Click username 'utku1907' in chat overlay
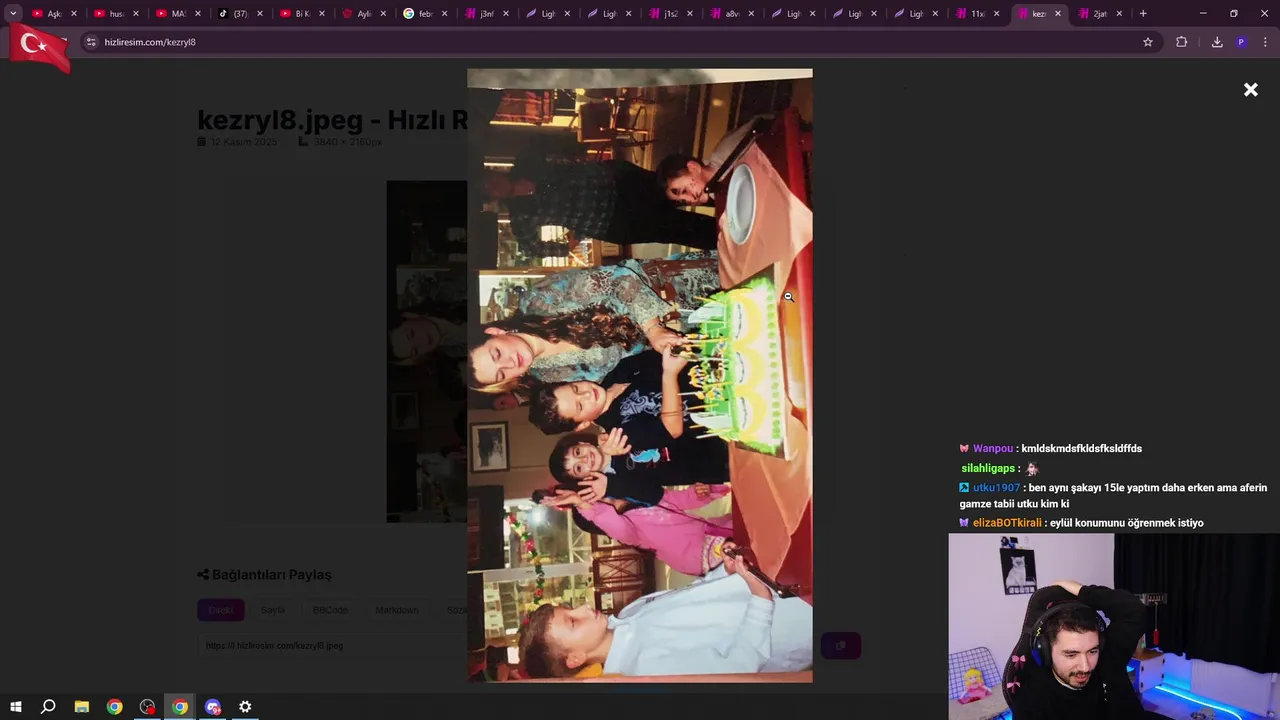This screenshot has height=720, width=1280. tap(996, 488)
